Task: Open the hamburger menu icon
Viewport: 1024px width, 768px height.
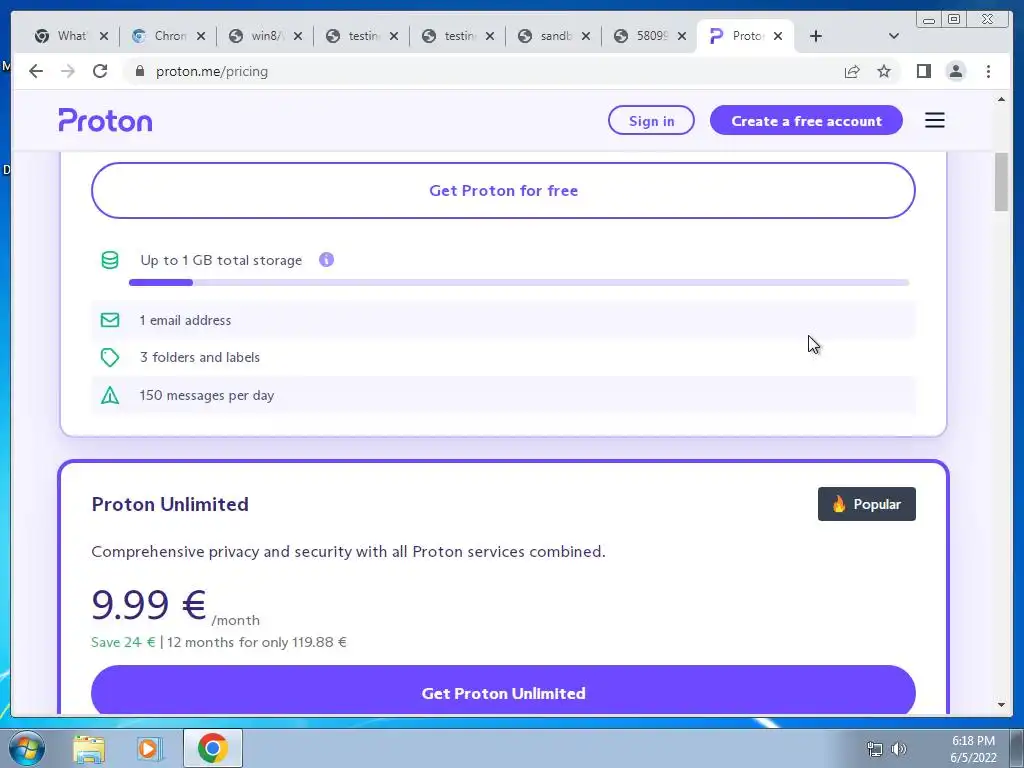Action: 935,120
